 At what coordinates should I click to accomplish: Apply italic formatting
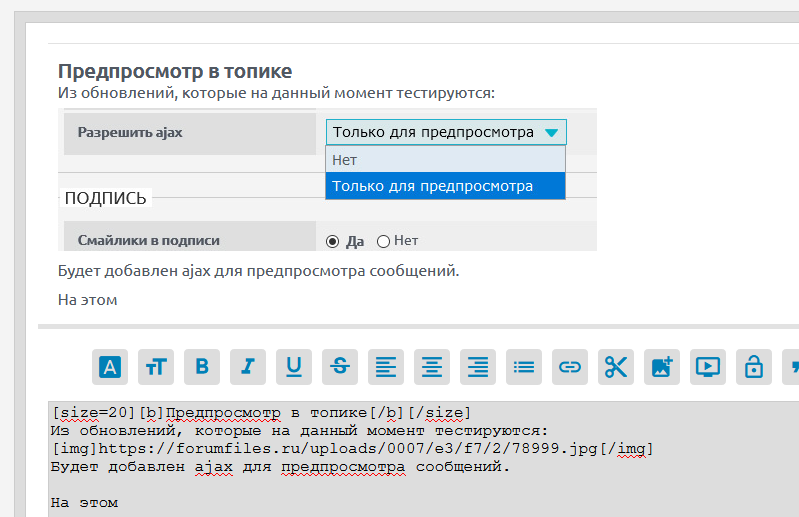[x=248, y=367]
